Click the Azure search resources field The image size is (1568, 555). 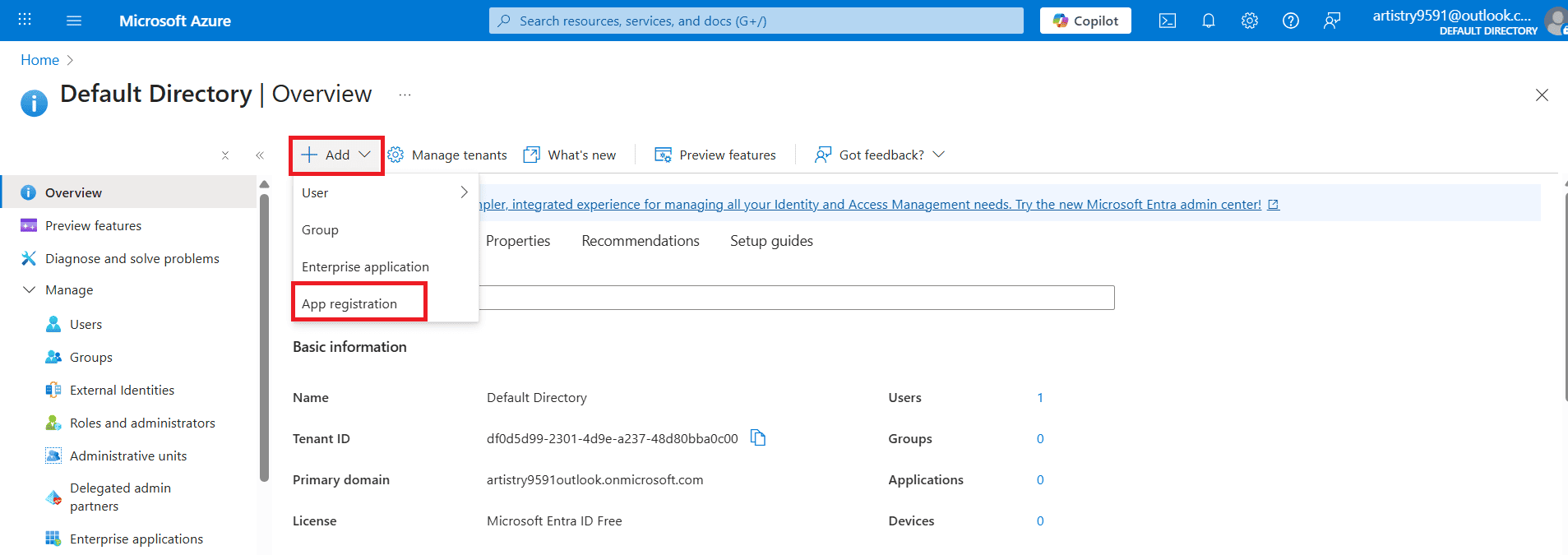(756, 21)
